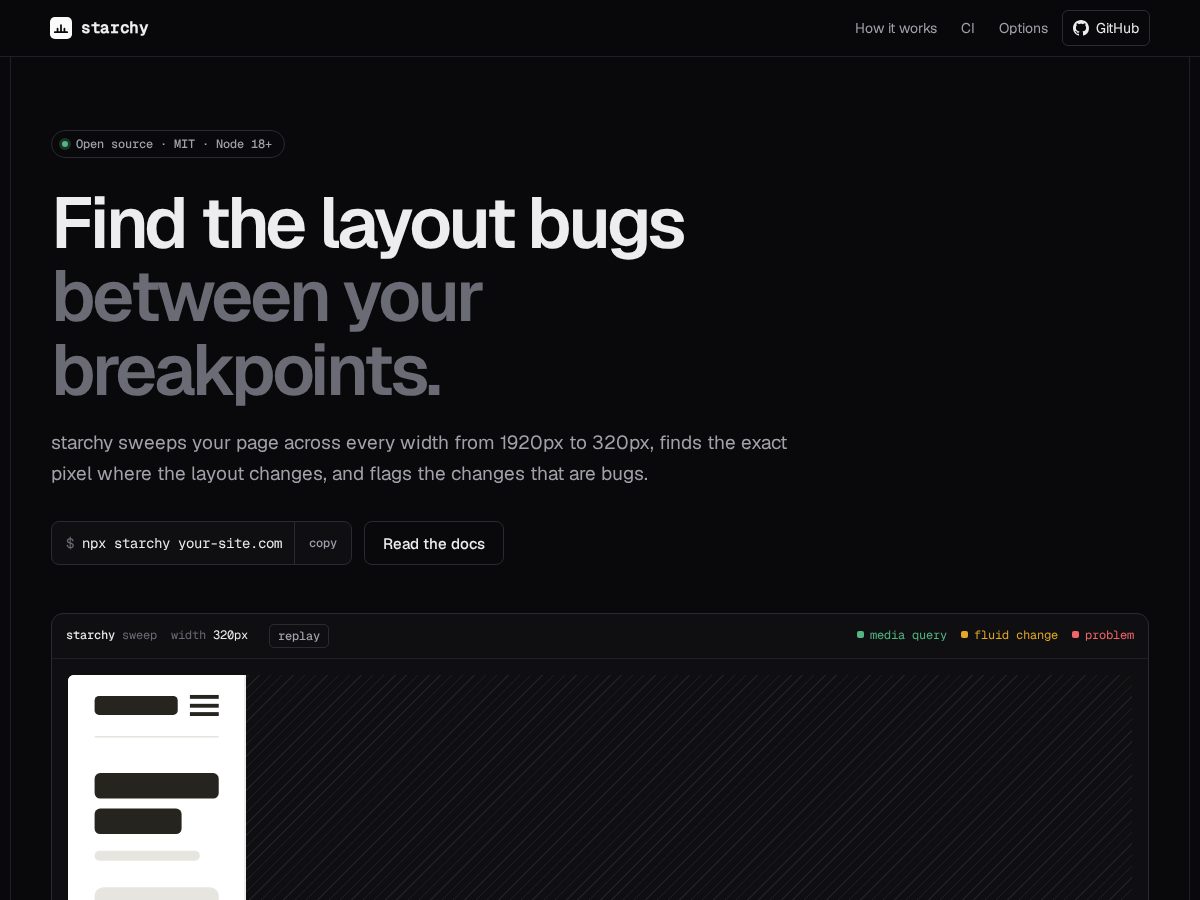Open the How it works section

point(896,28)
